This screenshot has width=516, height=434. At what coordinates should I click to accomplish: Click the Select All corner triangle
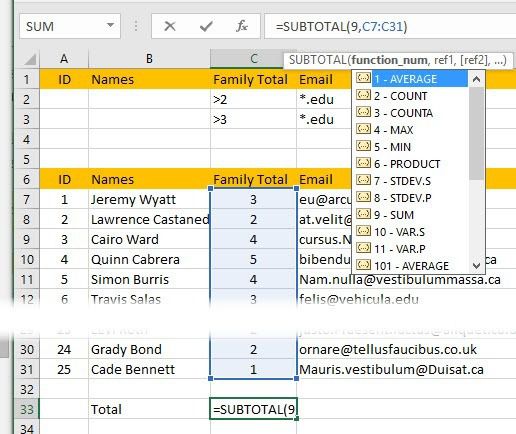point(30,60)
